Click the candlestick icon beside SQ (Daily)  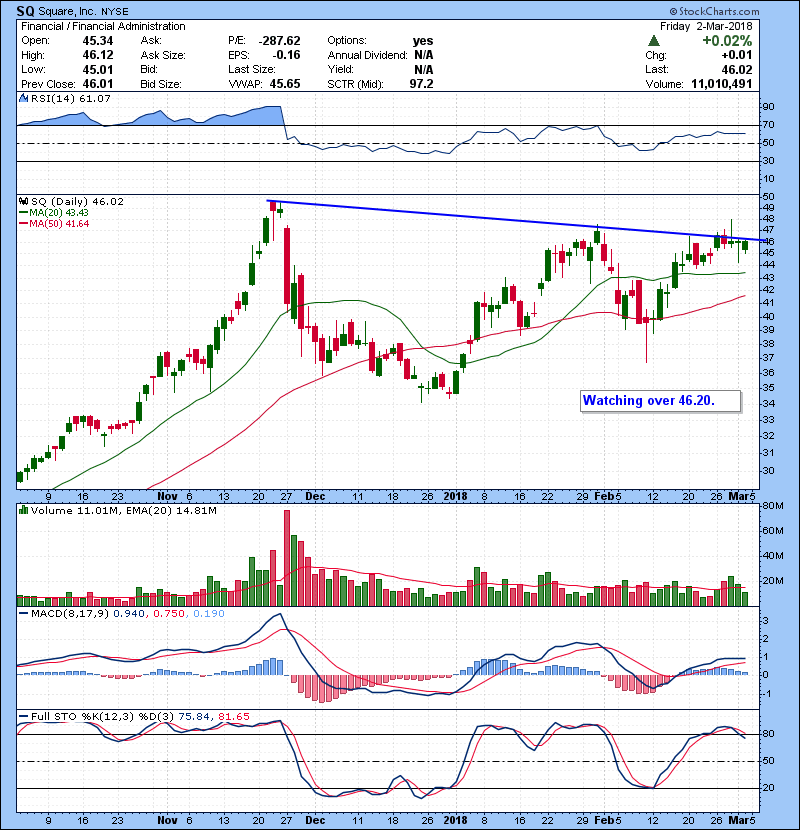pos(23,201)
